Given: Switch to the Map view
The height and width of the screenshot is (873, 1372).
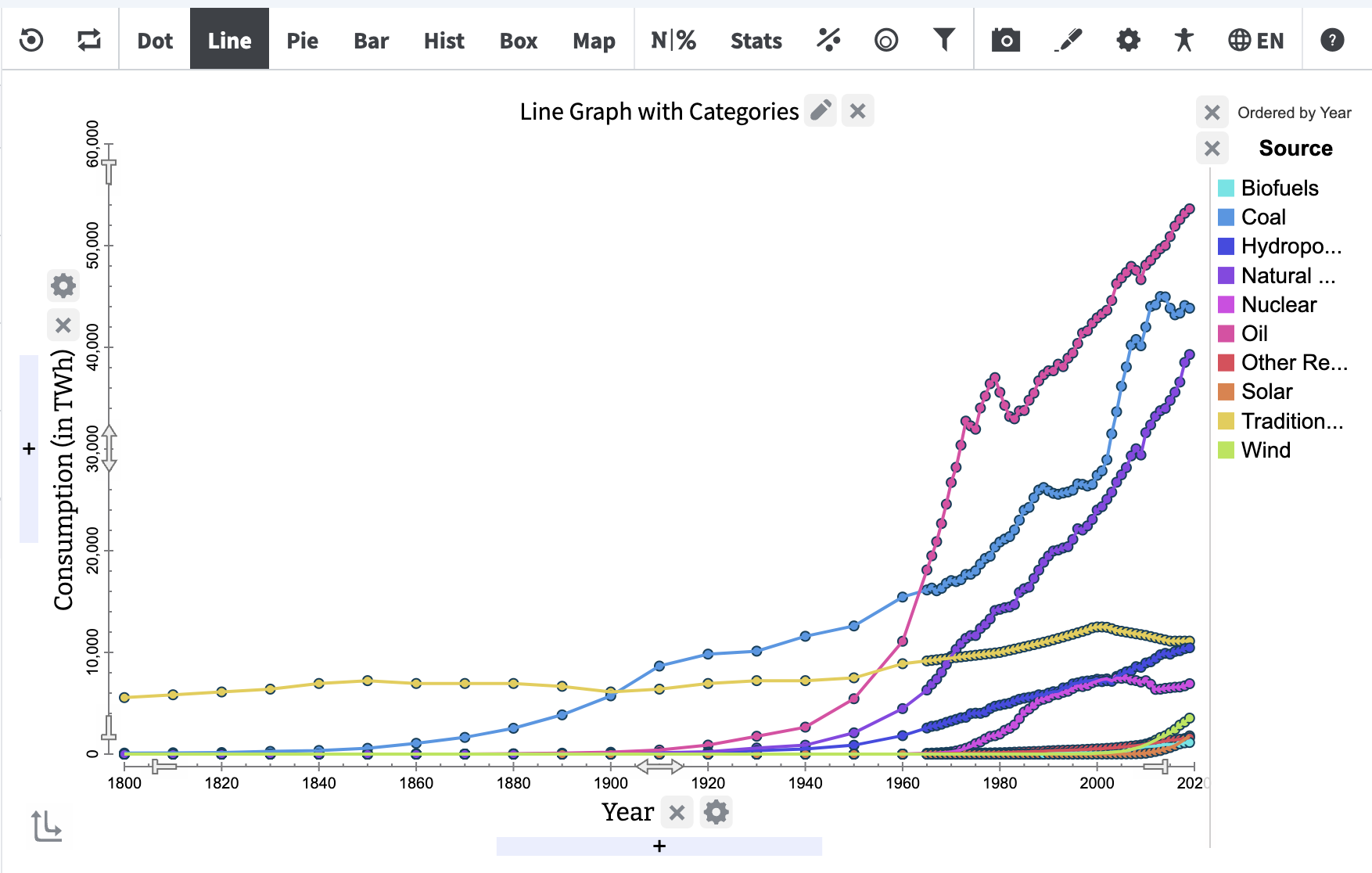Looking at the screenshot, I should pos(594,41).
